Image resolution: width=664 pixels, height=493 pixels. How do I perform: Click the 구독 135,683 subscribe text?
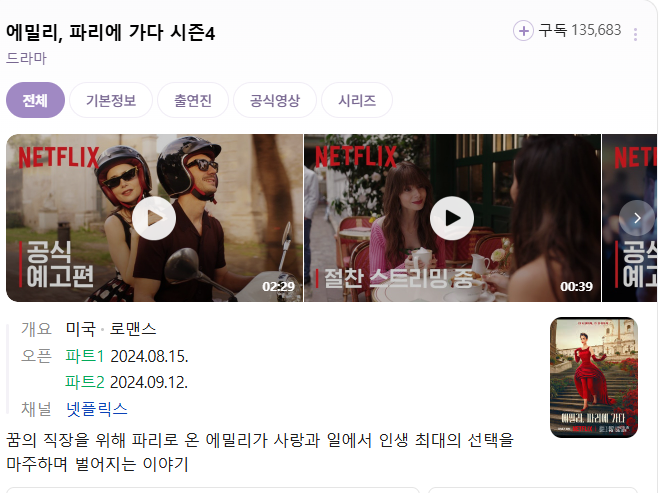click(580, 30)
